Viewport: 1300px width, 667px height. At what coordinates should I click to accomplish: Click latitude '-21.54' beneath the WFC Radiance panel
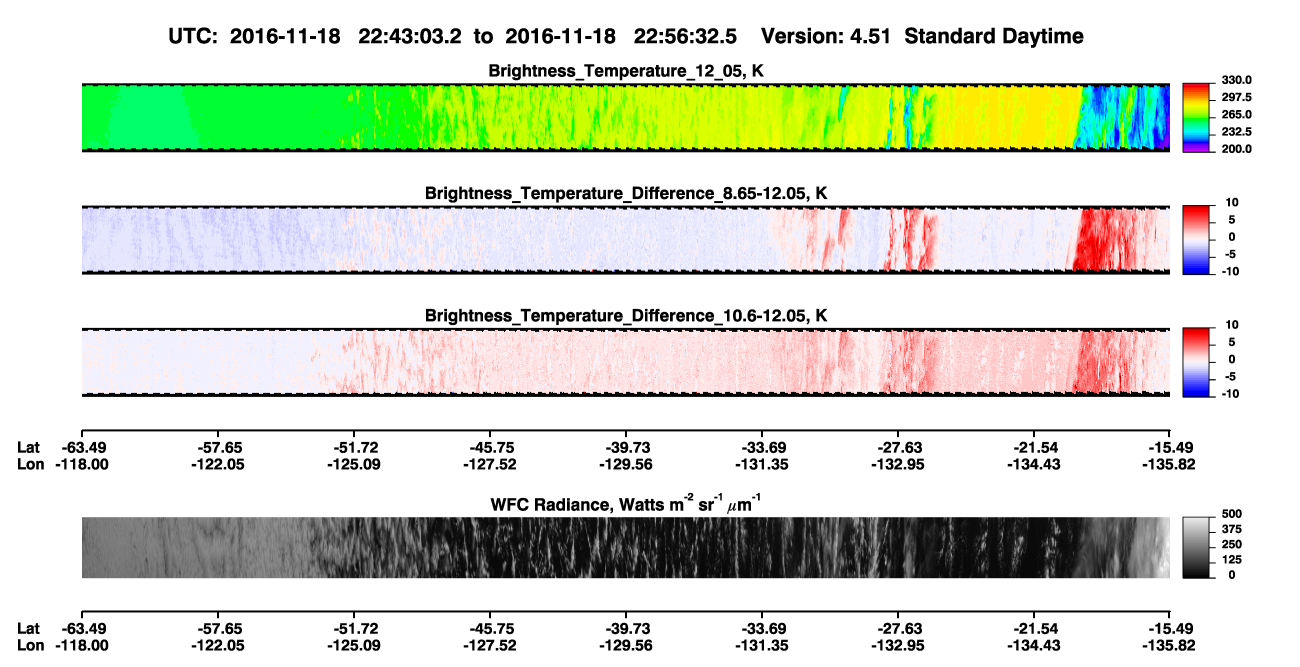[x=1034, y=628]
